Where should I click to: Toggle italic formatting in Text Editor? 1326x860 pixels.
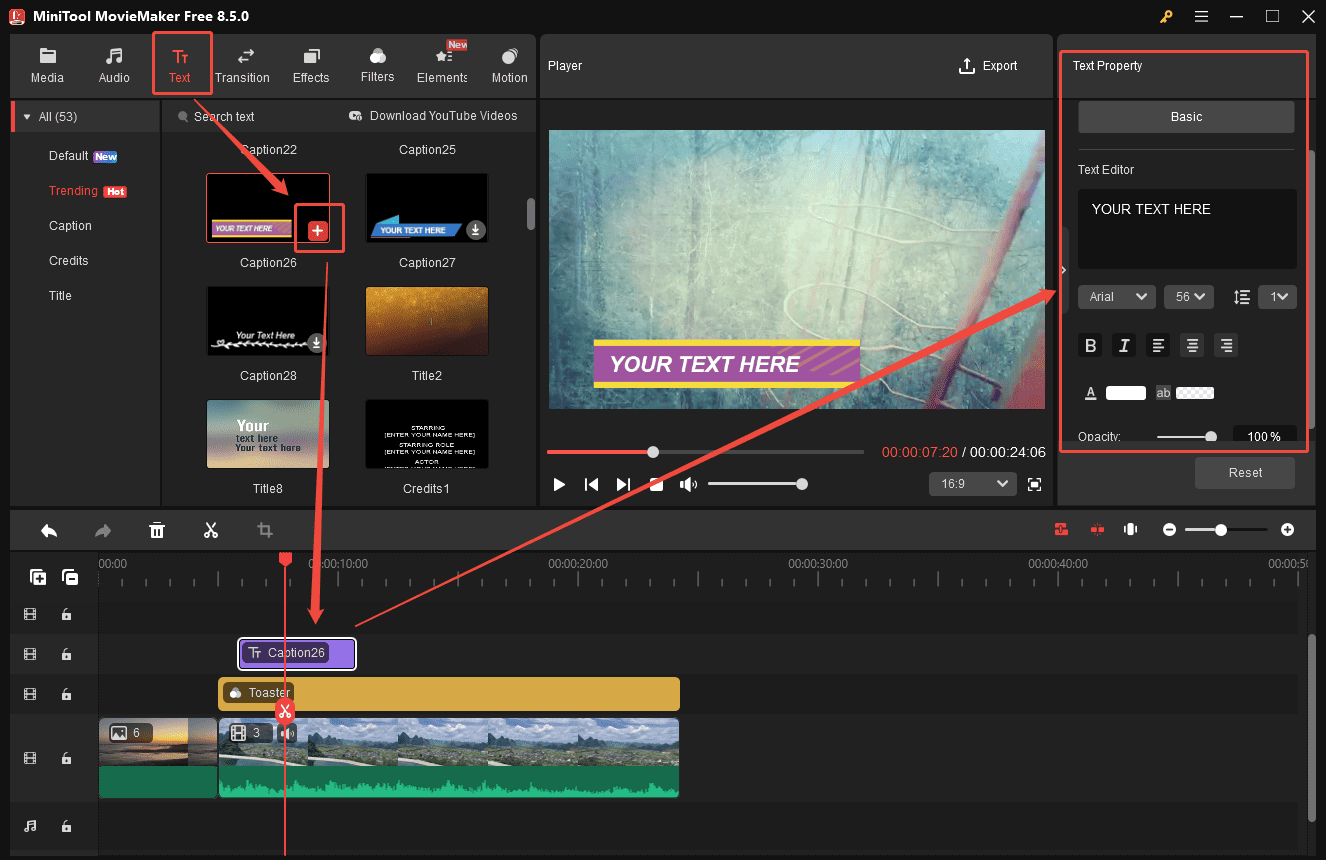[x=1124, y=345]
